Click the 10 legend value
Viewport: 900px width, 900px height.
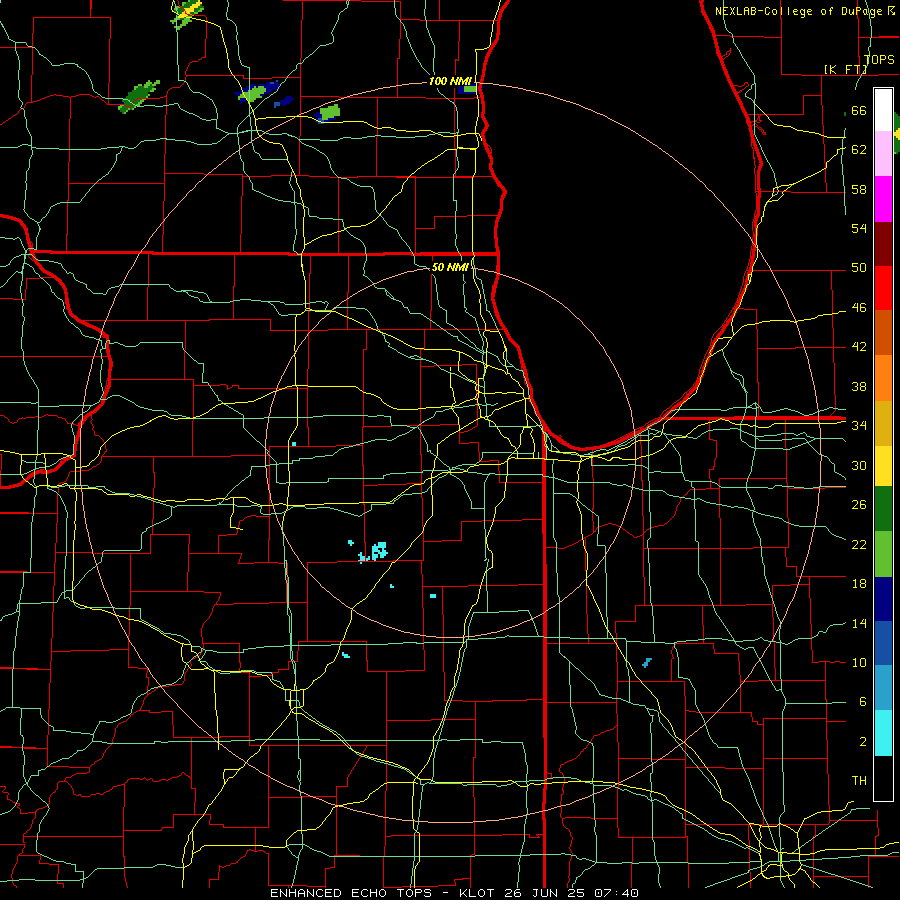859,662
